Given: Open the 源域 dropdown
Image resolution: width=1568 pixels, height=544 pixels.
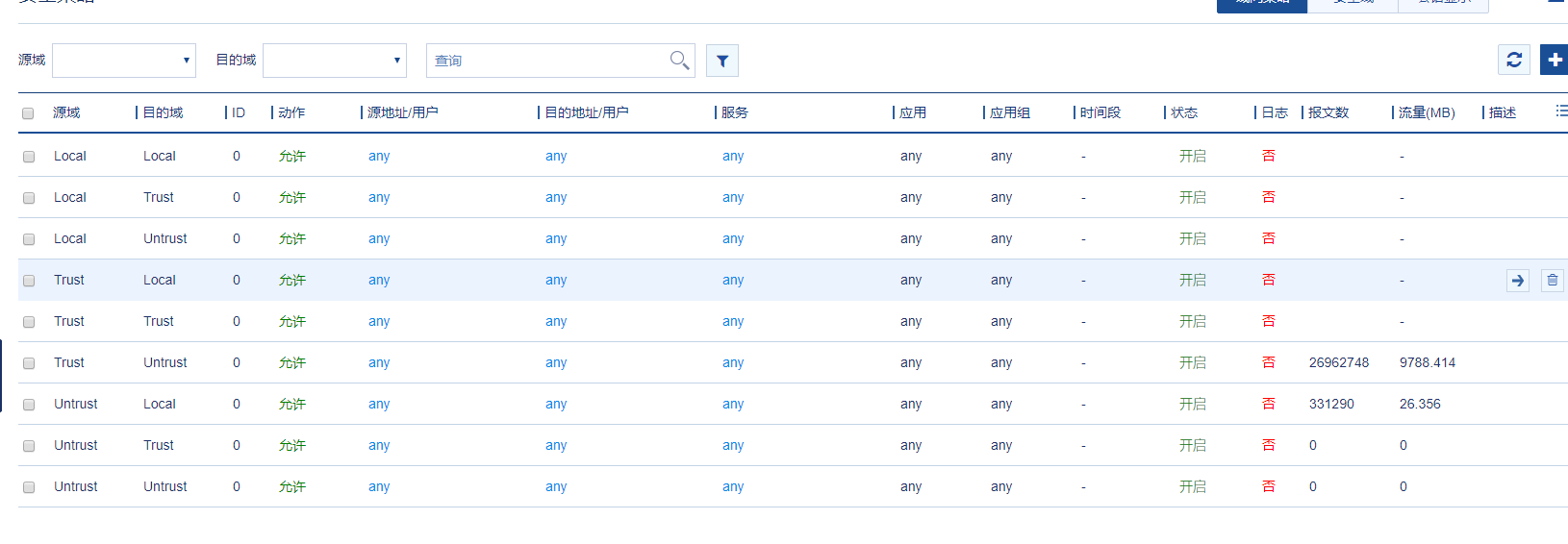Looking at the screenshot, I should pos(124,61).
